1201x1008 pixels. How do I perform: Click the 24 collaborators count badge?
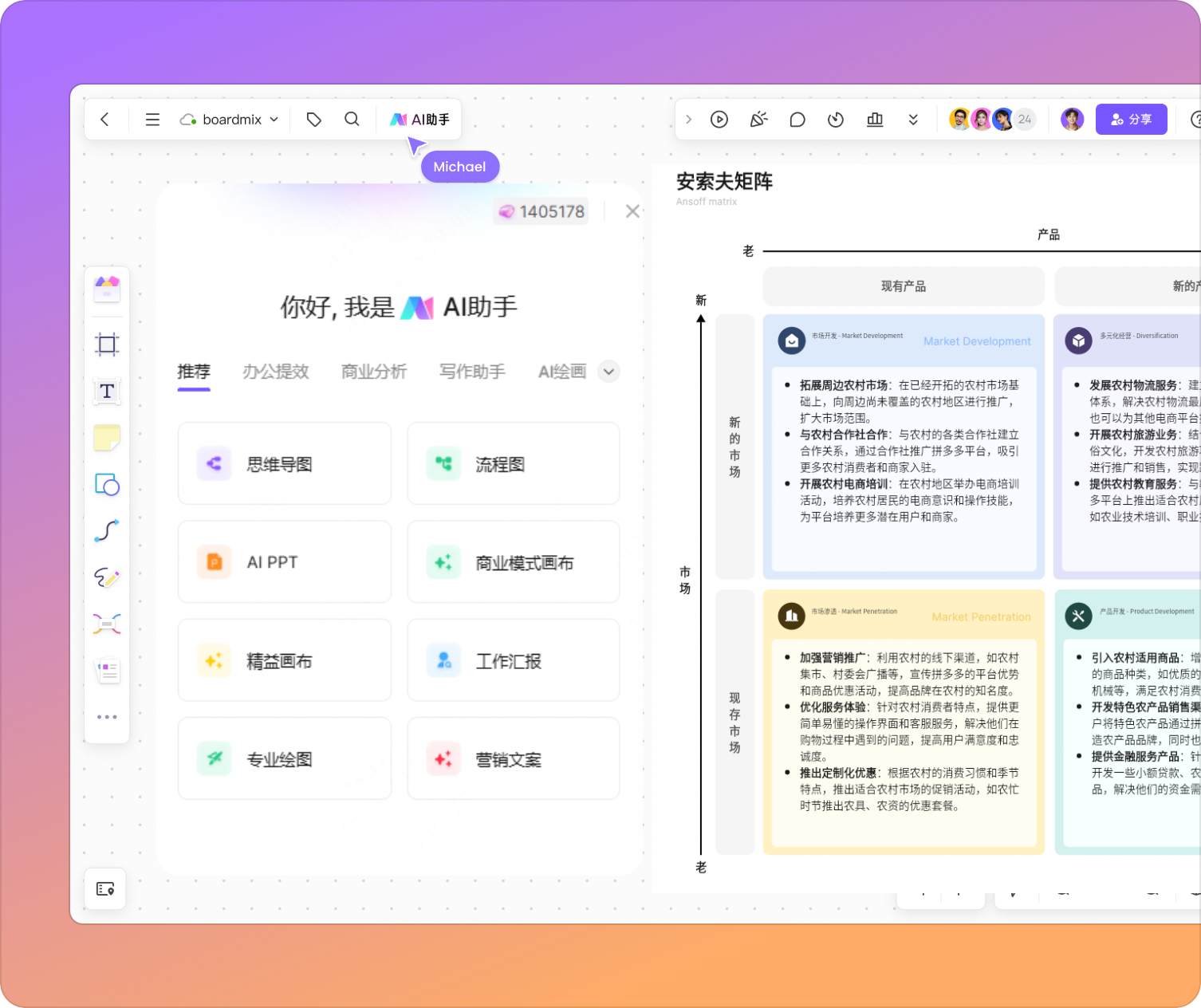(x=1025, y=120)
